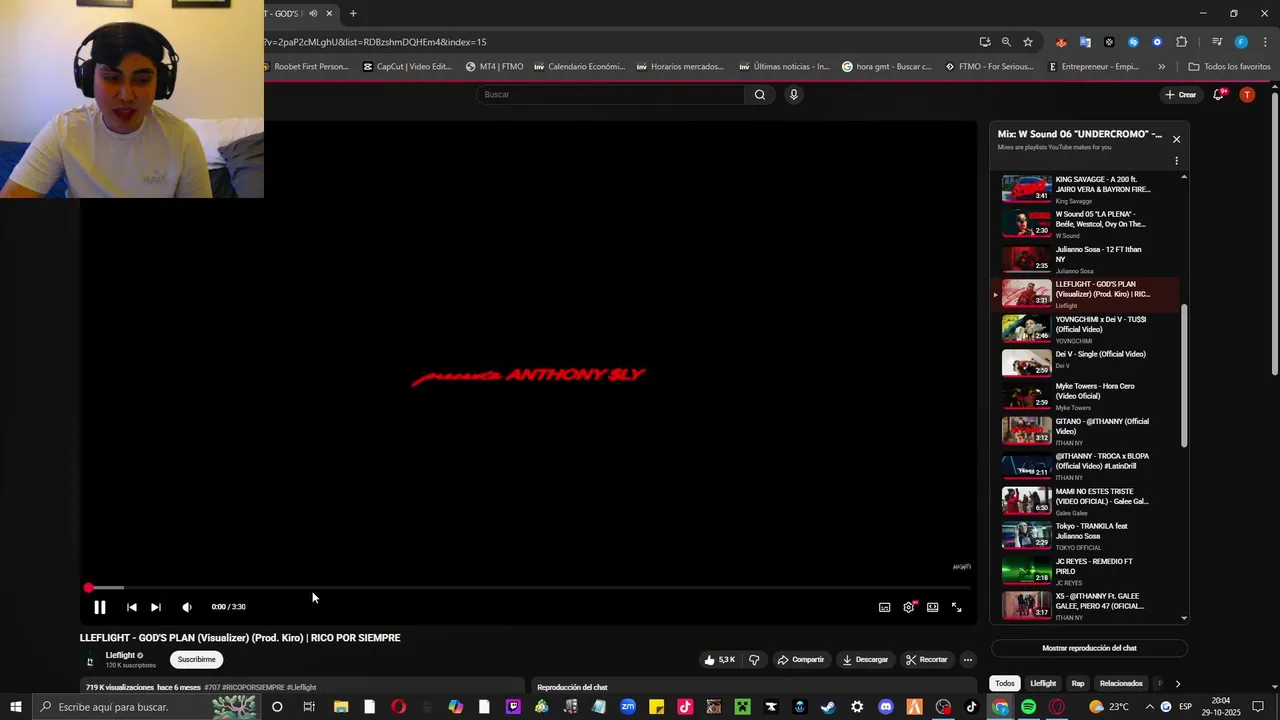Screen dimensions: 1280x720
Task: Expand filter chips with right chevron
Action: click(1177, 684)
